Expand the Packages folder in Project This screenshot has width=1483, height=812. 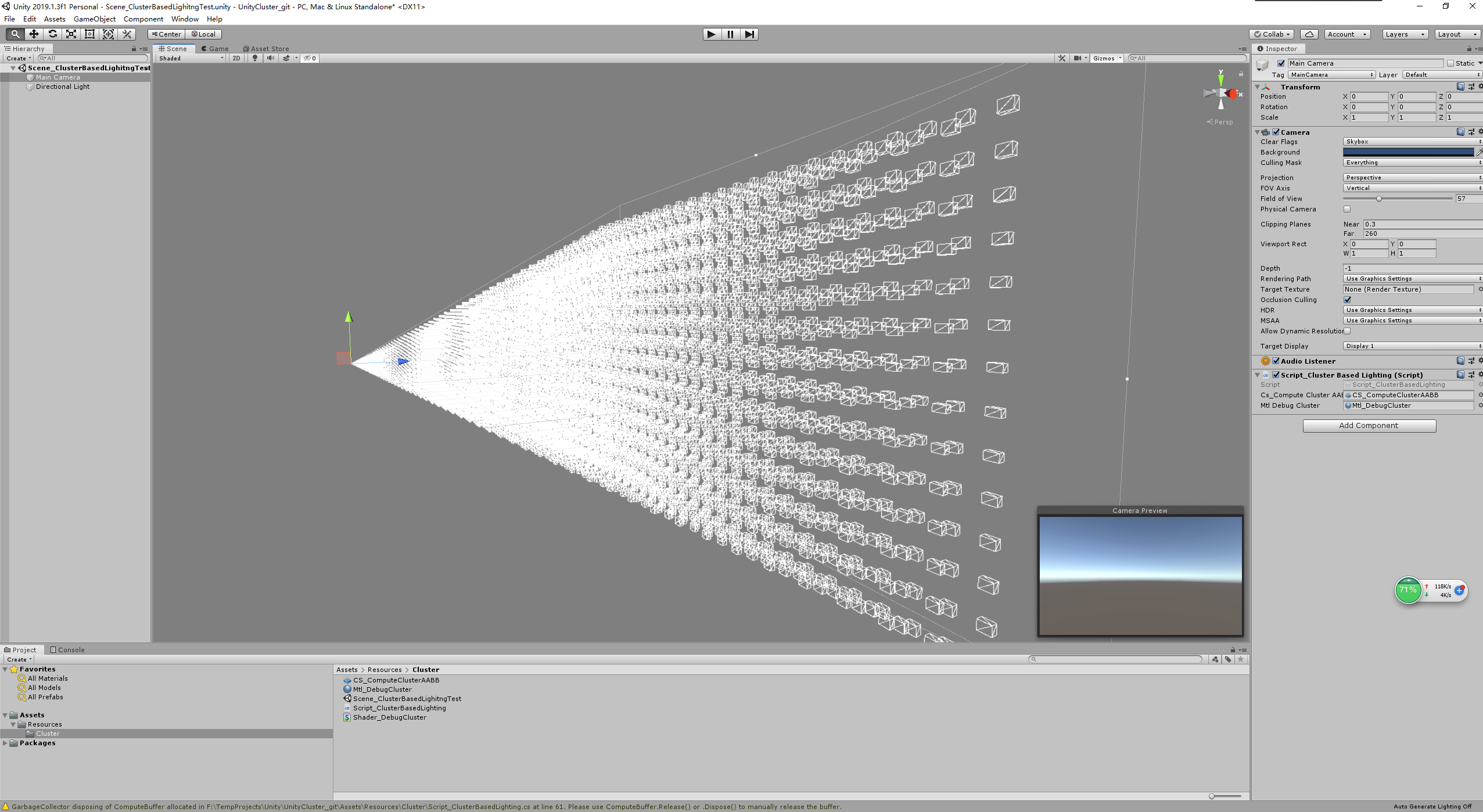pos(5,743)
